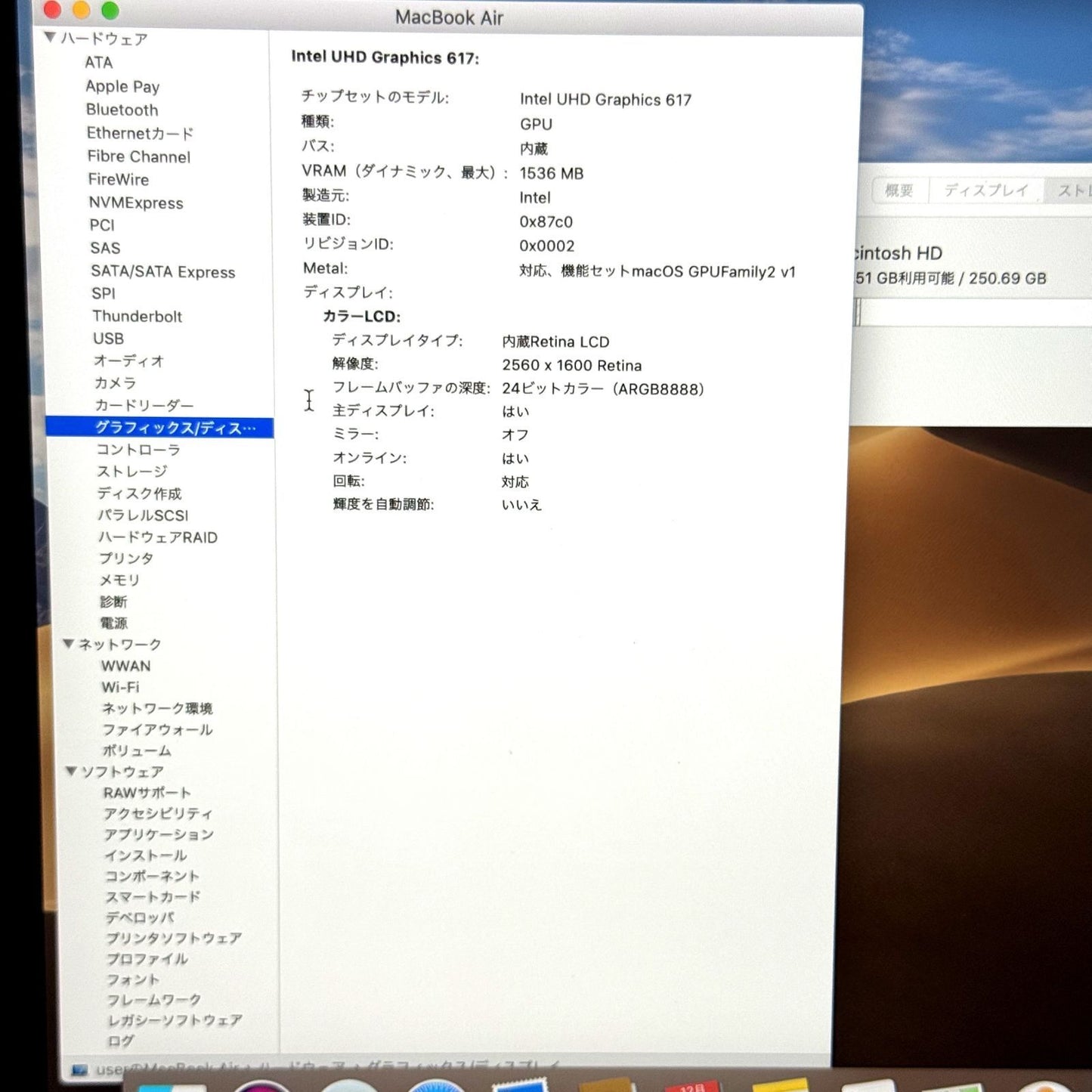Select ディスク作成 in the sidebar

tap(139, 493)
